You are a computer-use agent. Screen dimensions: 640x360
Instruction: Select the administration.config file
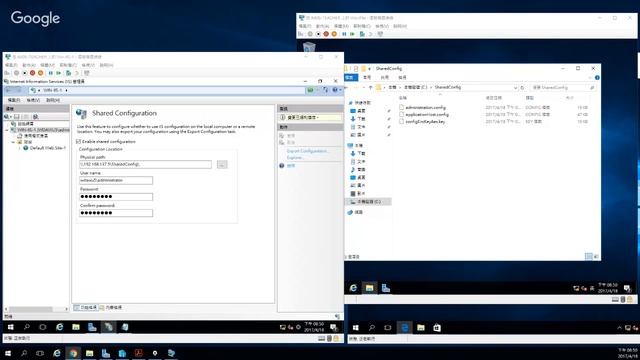[x=425, y=107]
